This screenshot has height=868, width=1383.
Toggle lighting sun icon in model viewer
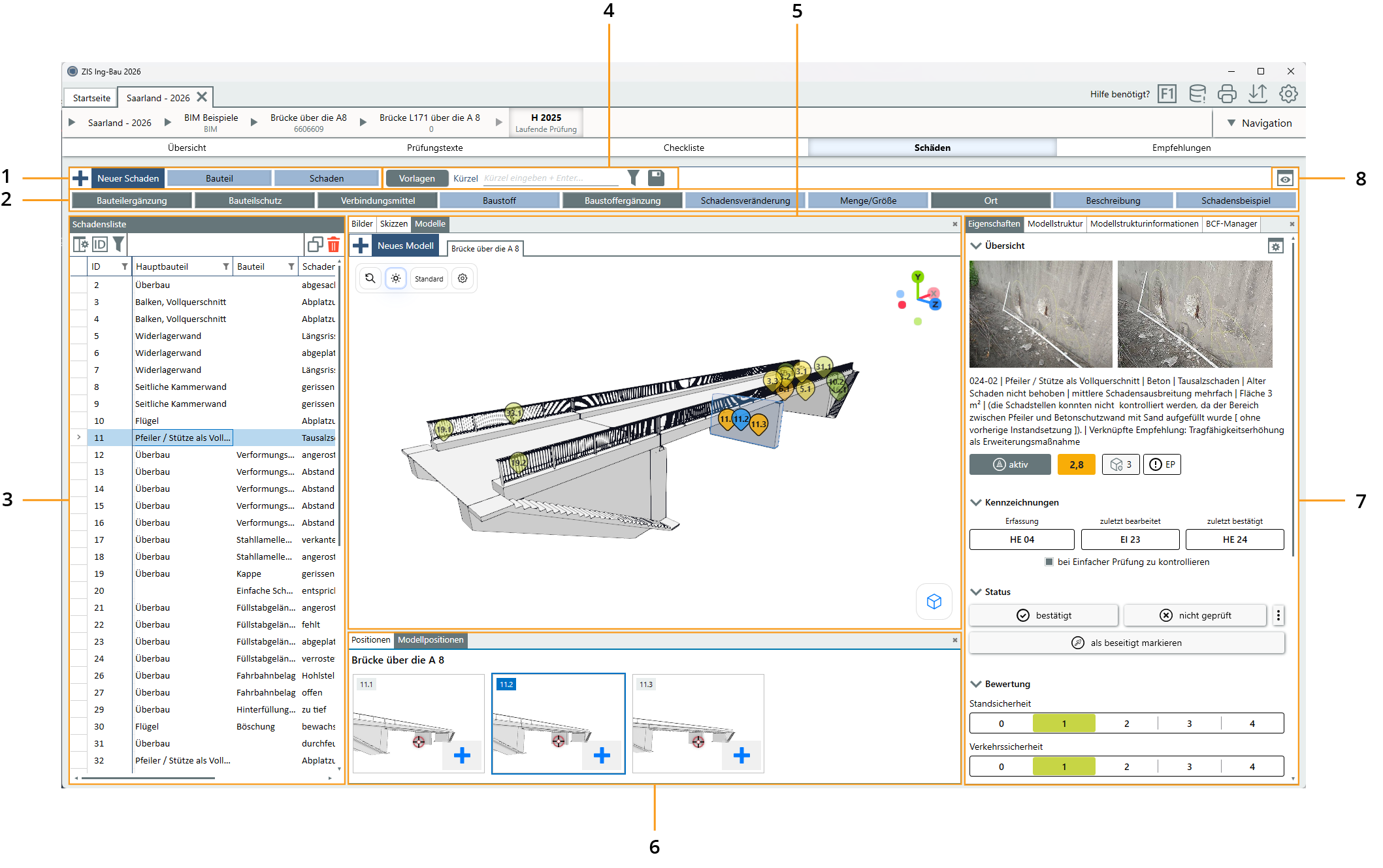[396, 278]
